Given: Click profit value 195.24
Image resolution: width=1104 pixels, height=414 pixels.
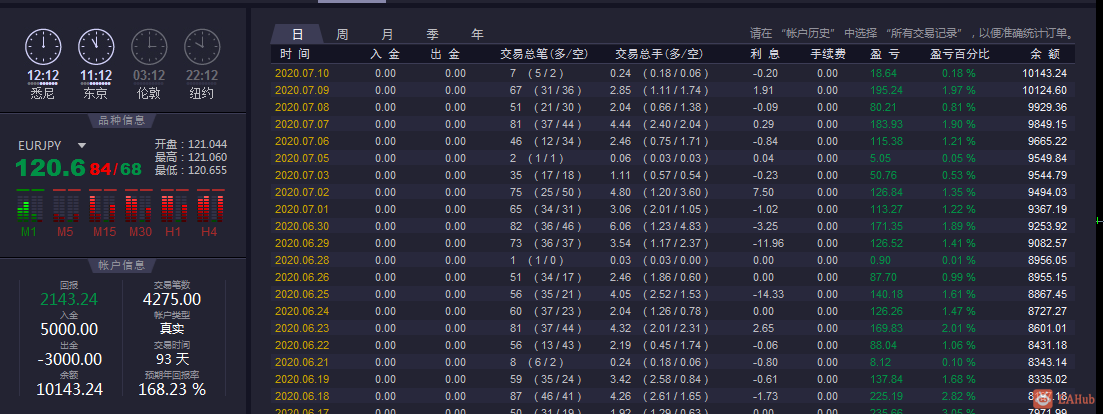Looking at the screenshot, I should coord(886,90).
